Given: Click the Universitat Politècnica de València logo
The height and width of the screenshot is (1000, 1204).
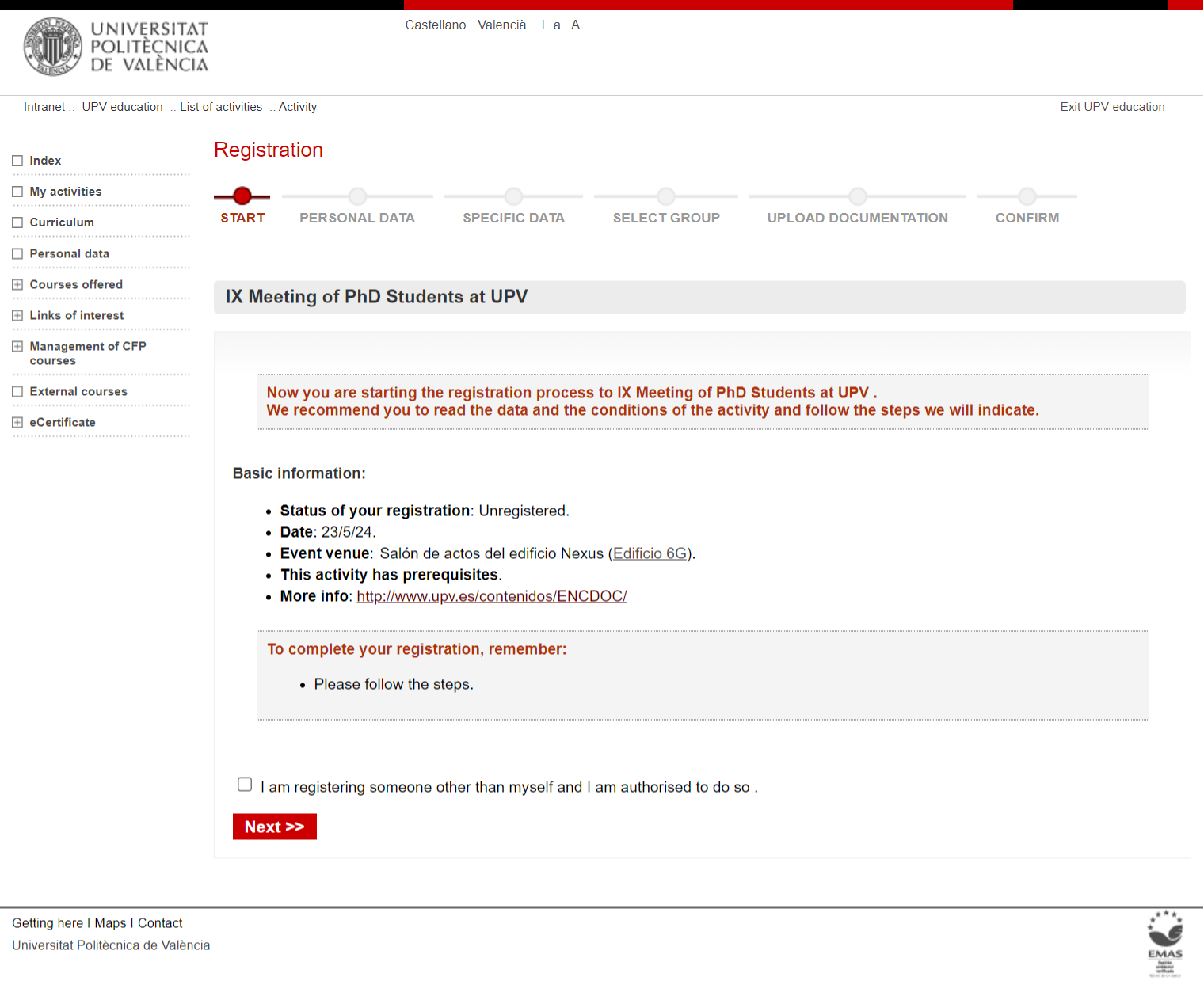Looking at the screenshot, I should click(115, 47).
